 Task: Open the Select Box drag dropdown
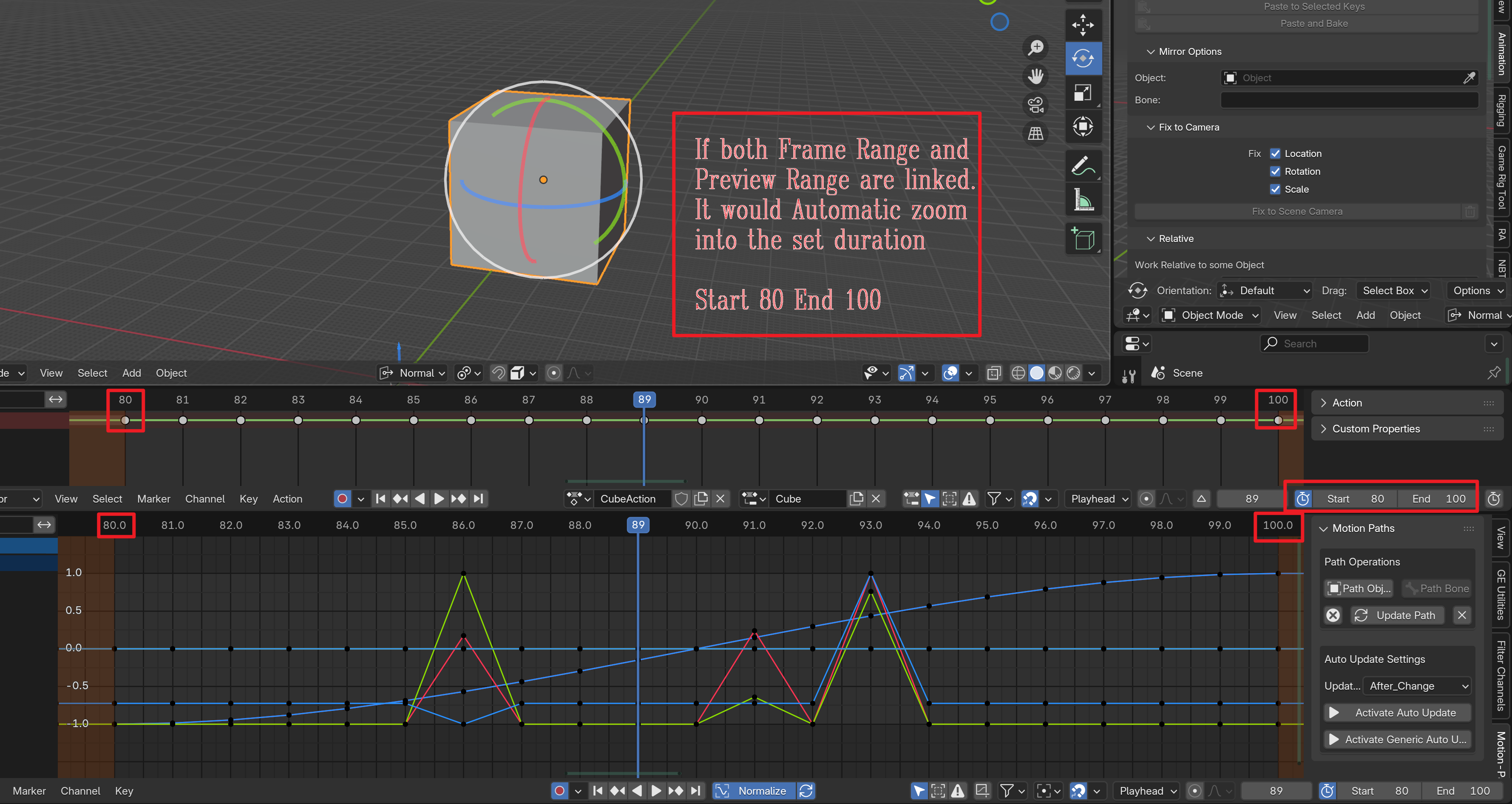[x=1393, y=291]
